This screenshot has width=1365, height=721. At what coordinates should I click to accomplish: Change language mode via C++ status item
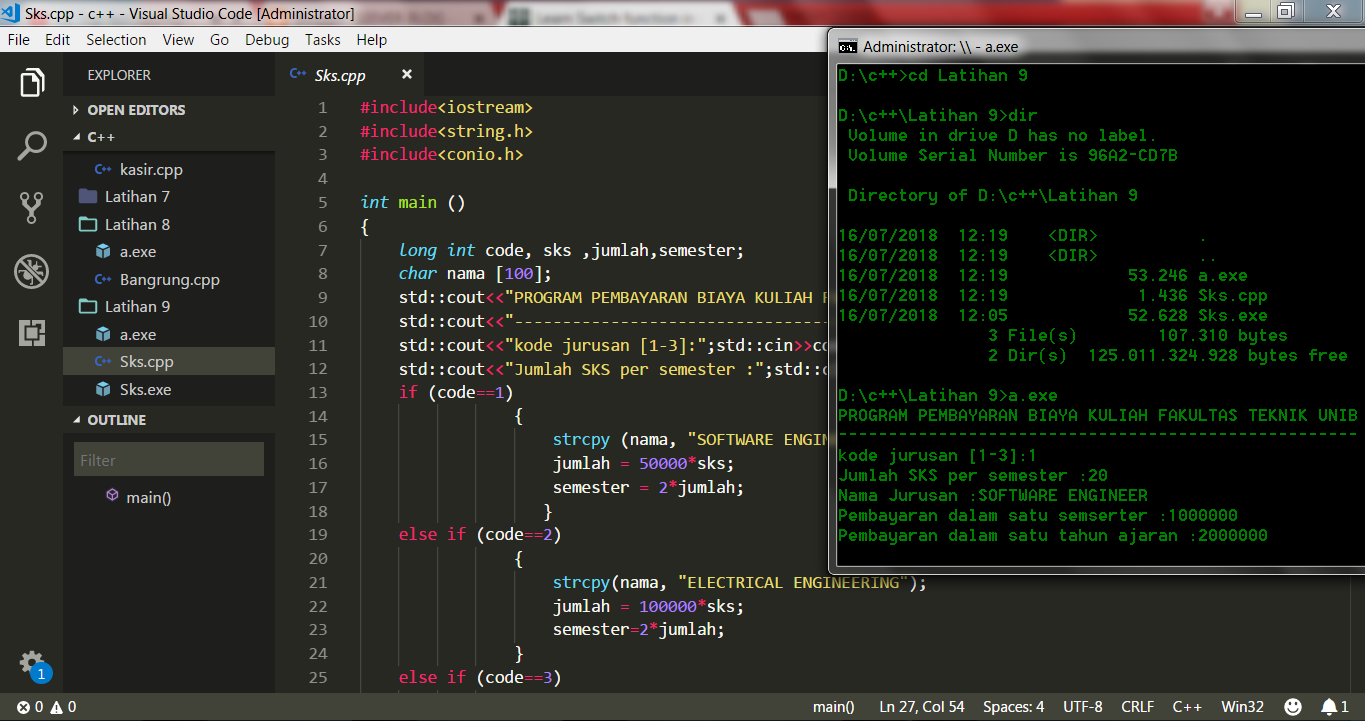point(1187,707)
